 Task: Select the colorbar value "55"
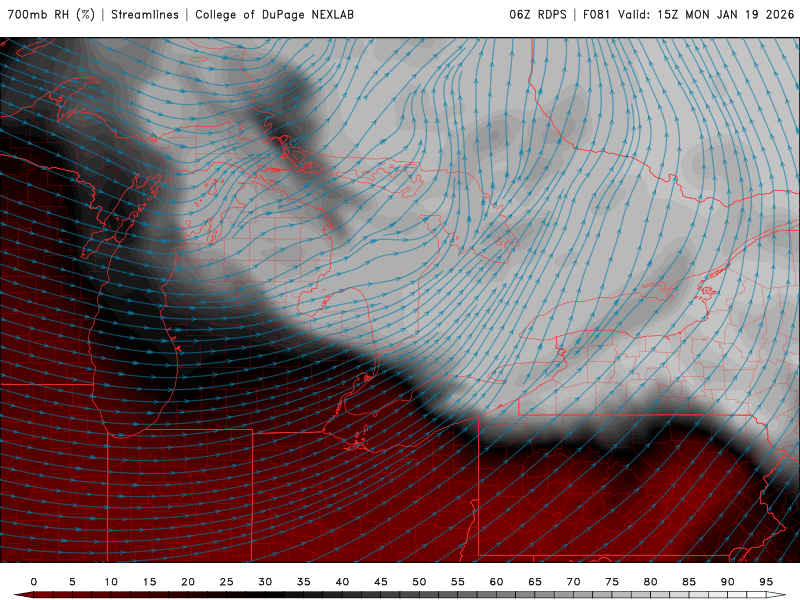[458, 582]
